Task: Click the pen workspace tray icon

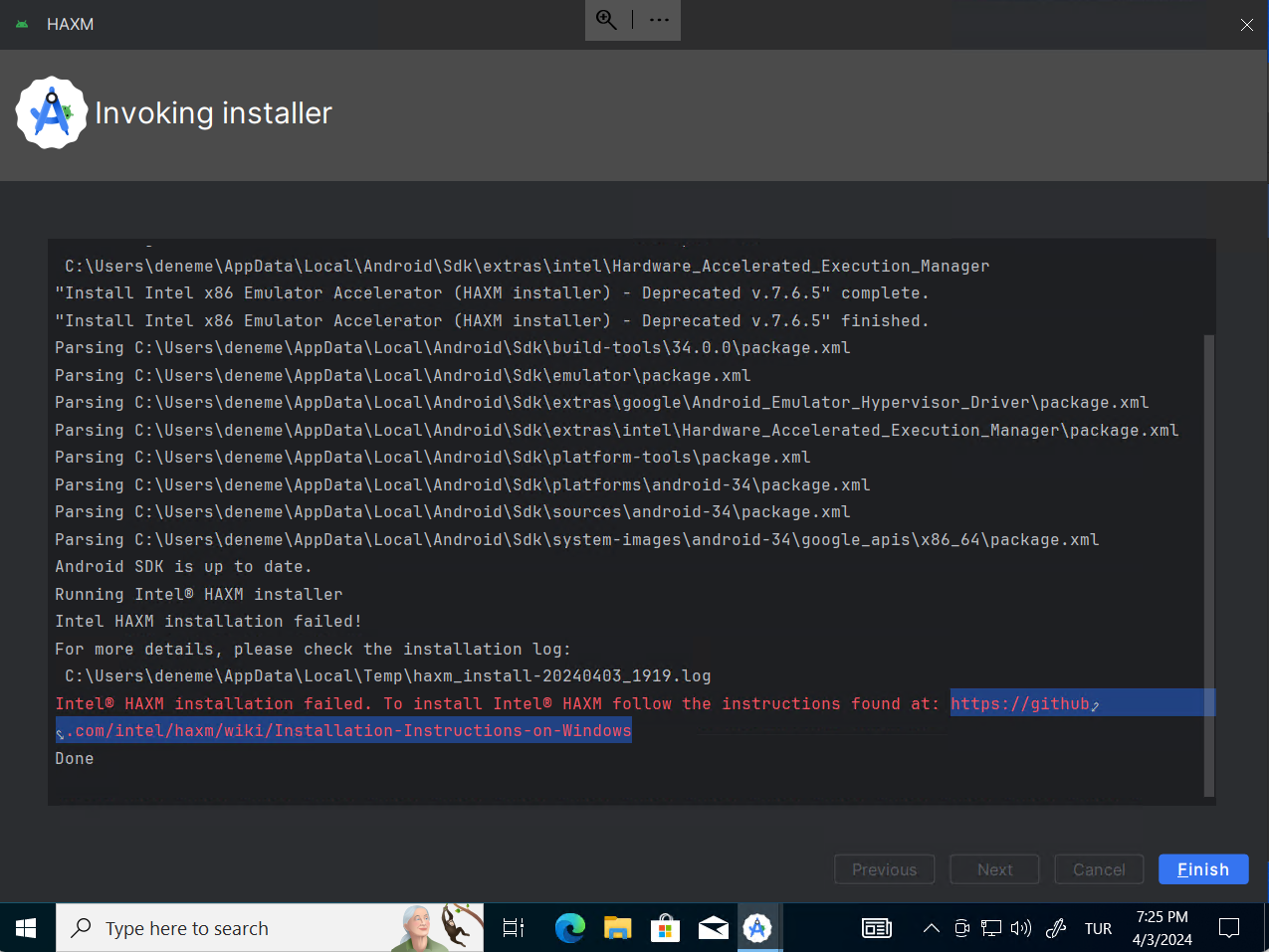Action: pyautogui.click(x=1056, y=928)
